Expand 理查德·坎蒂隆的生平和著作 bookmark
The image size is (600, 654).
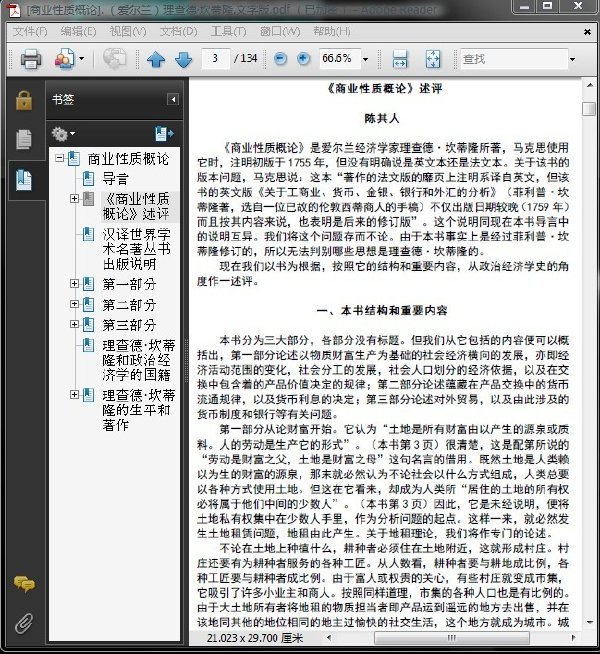tap(75, 394)
